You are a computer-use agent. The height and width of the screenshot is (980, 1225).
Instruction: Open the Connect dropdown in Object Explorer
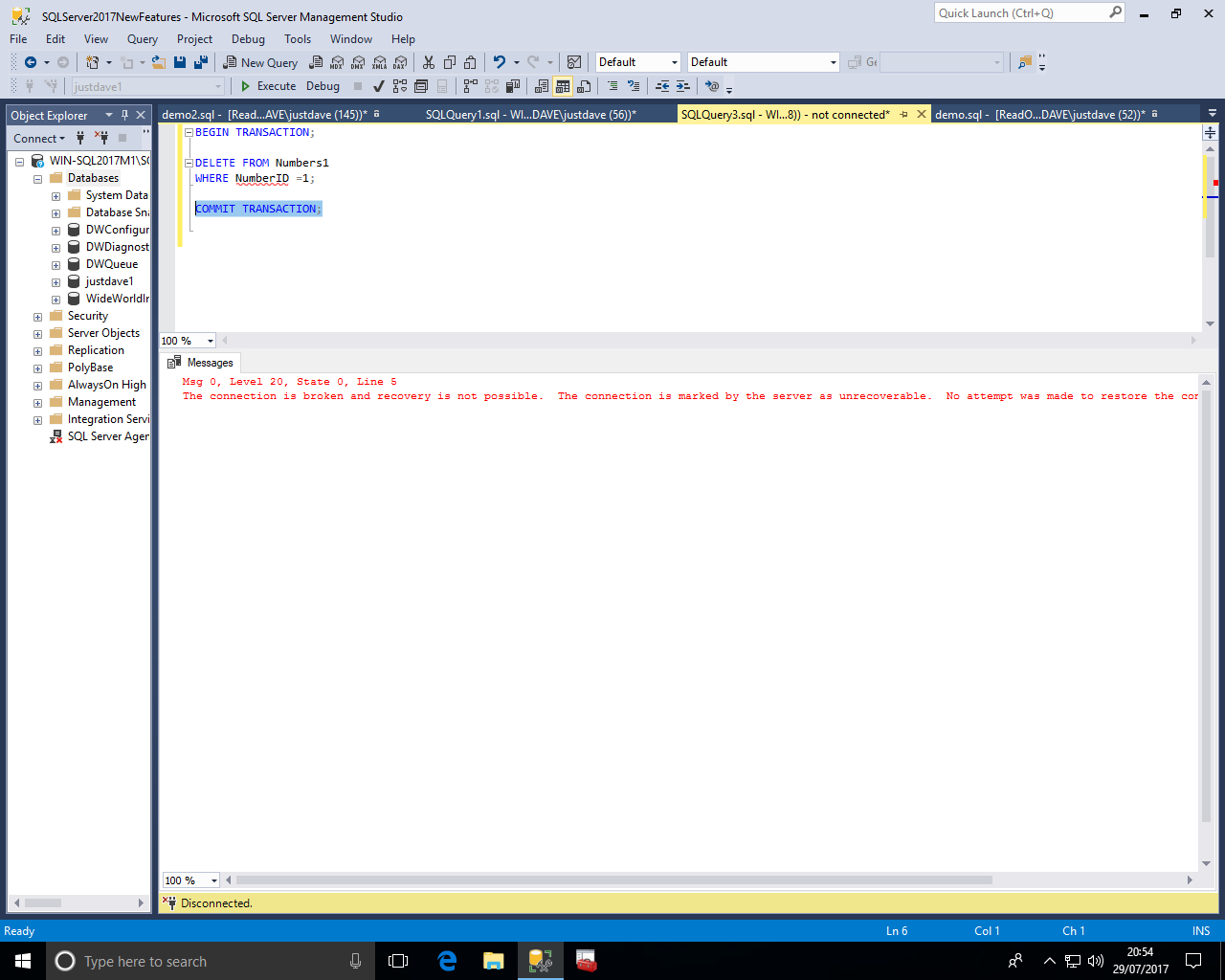[39, 139]
